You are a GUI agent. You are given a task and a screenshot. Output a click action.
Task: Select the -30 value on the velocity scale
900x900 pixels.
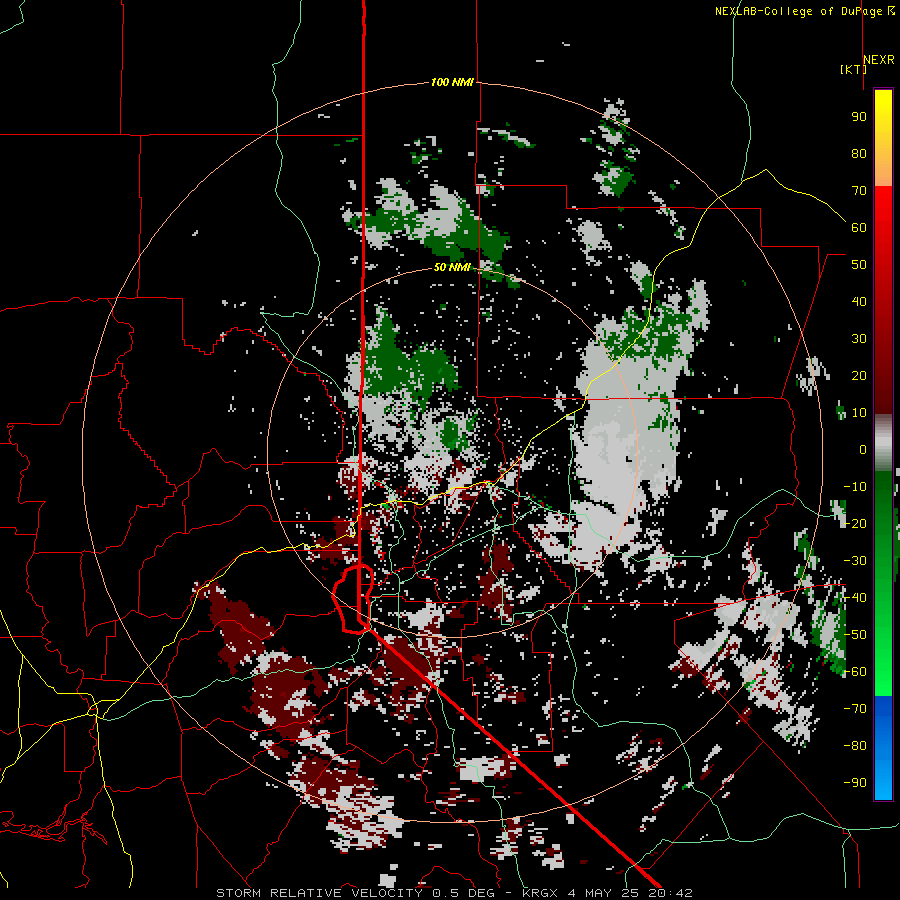coord(855,561)
